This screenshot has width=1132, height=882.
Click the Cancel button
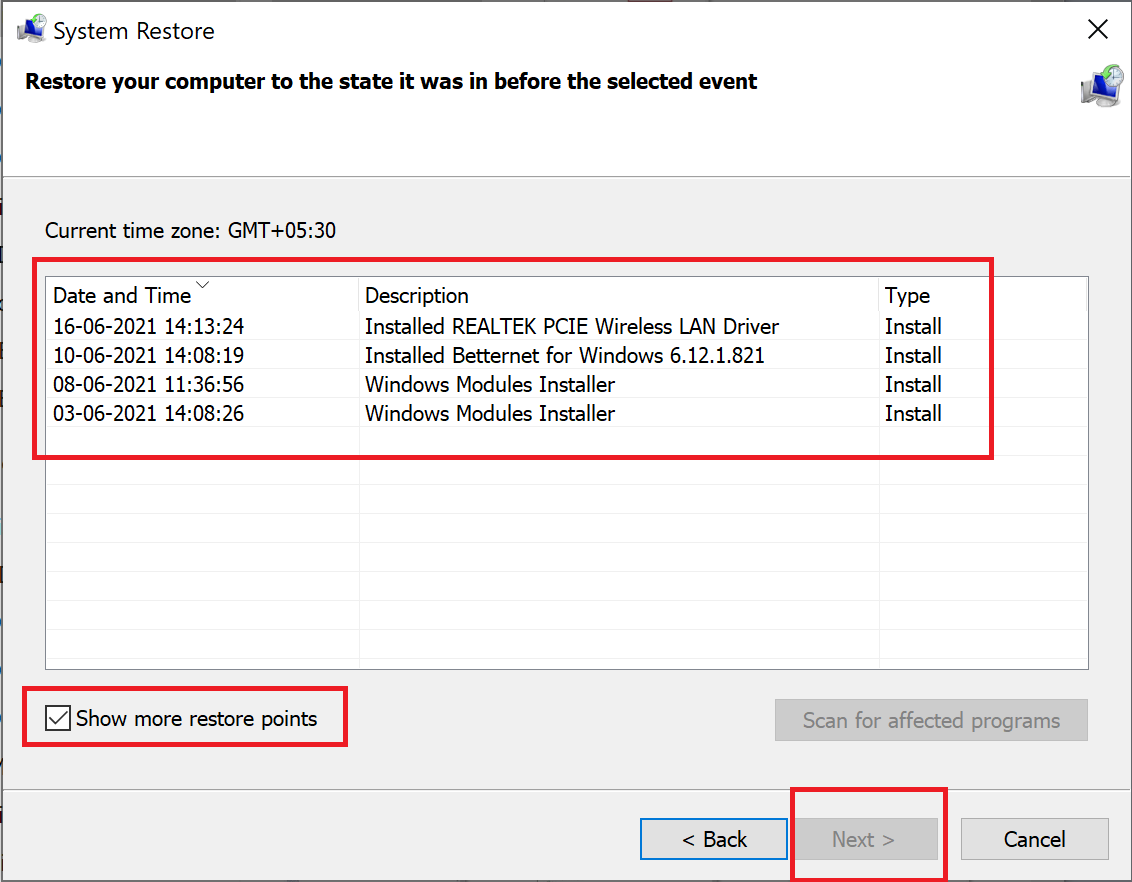[x=1034, y=839]
